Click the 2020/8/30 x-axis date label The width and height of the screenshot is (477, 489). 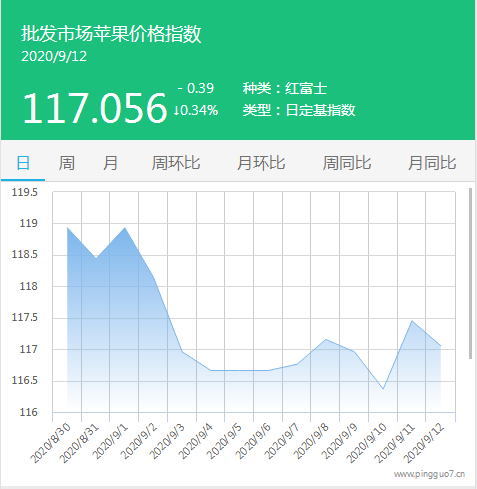[50, 443]
